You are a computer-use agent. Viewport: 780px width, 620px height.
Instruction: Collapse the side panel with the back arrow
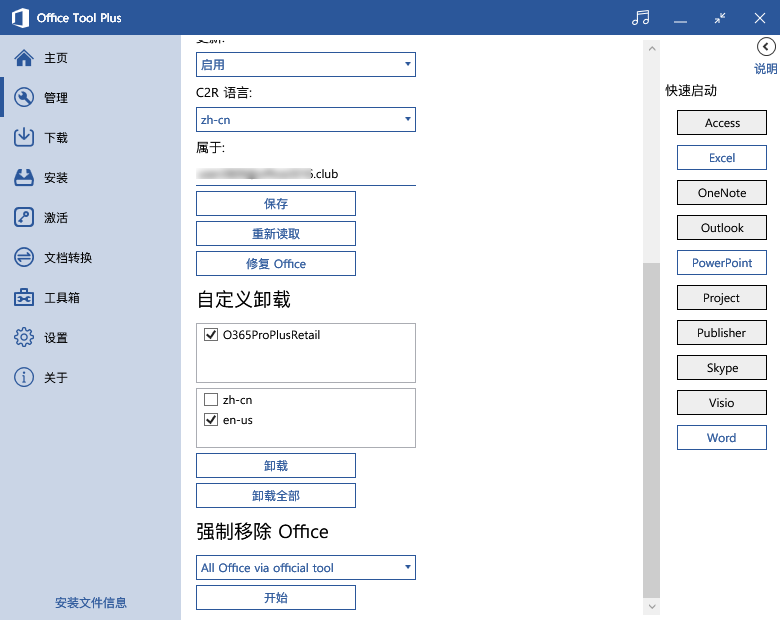tap(766, 47)
